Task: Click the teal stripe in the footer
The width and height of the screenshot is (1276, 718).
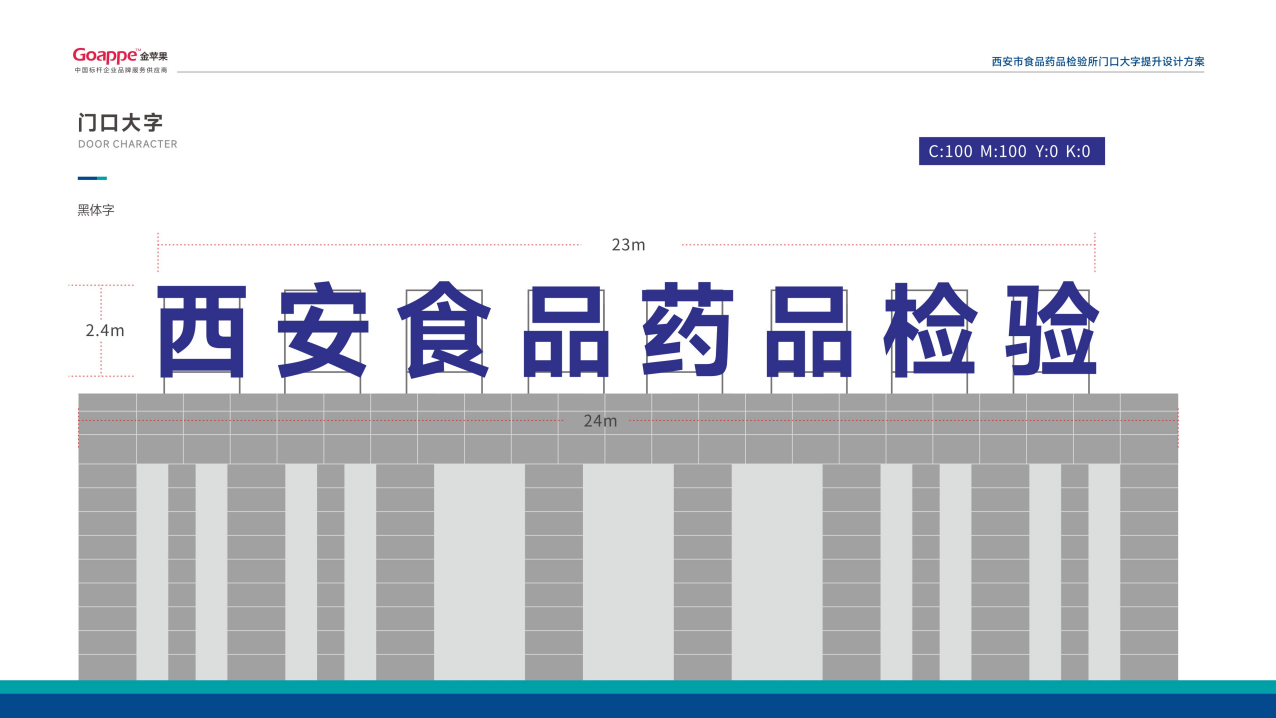Action: pos(638,687)
